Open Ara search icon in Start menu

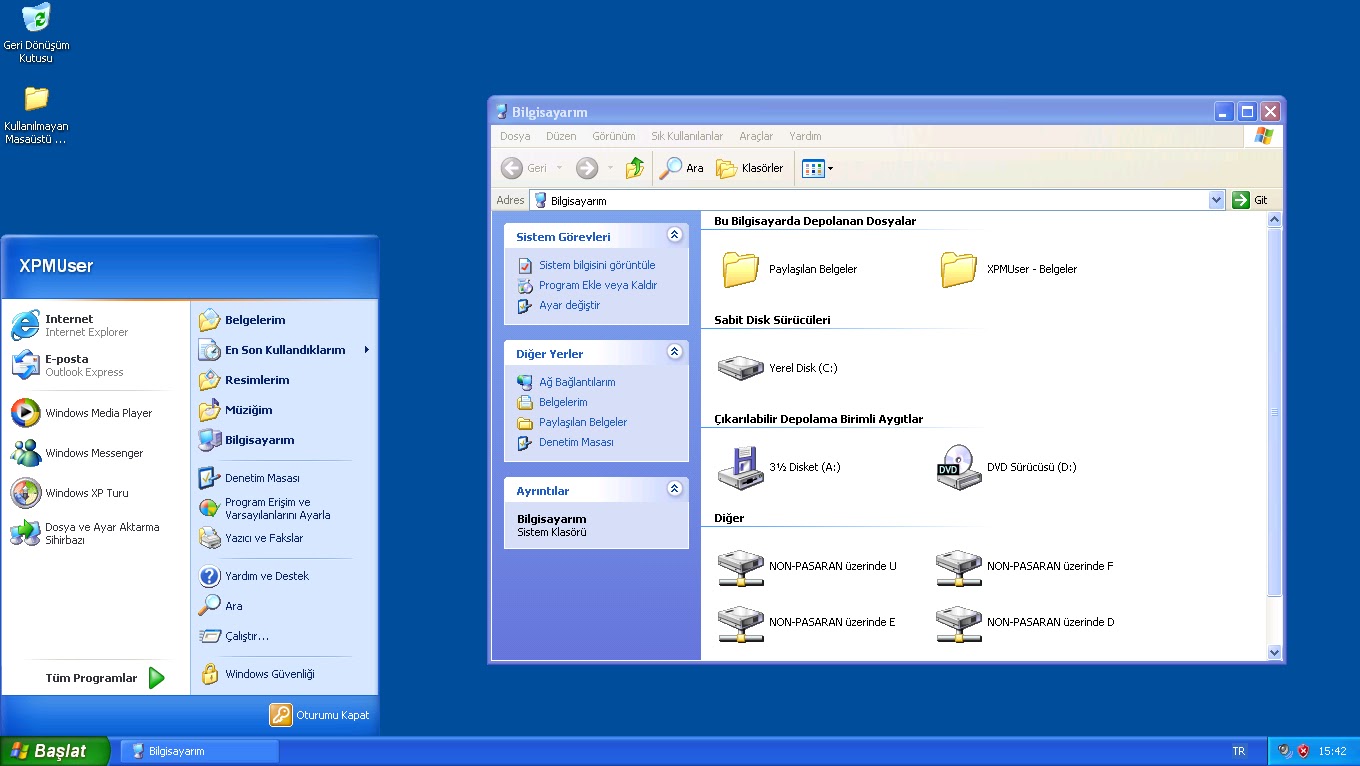(x=209, y=606)
